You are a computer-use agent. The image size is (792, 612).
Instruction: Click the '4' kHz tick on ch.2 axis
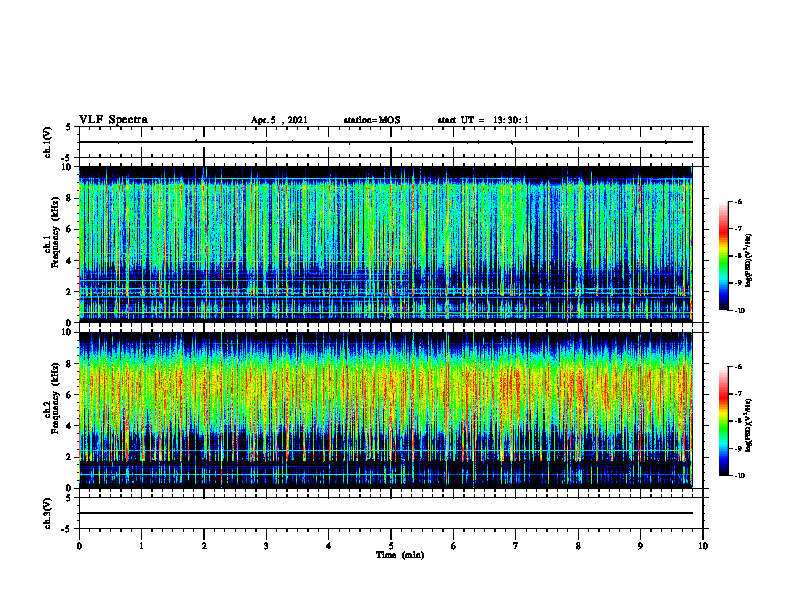(x=70, y=426)
